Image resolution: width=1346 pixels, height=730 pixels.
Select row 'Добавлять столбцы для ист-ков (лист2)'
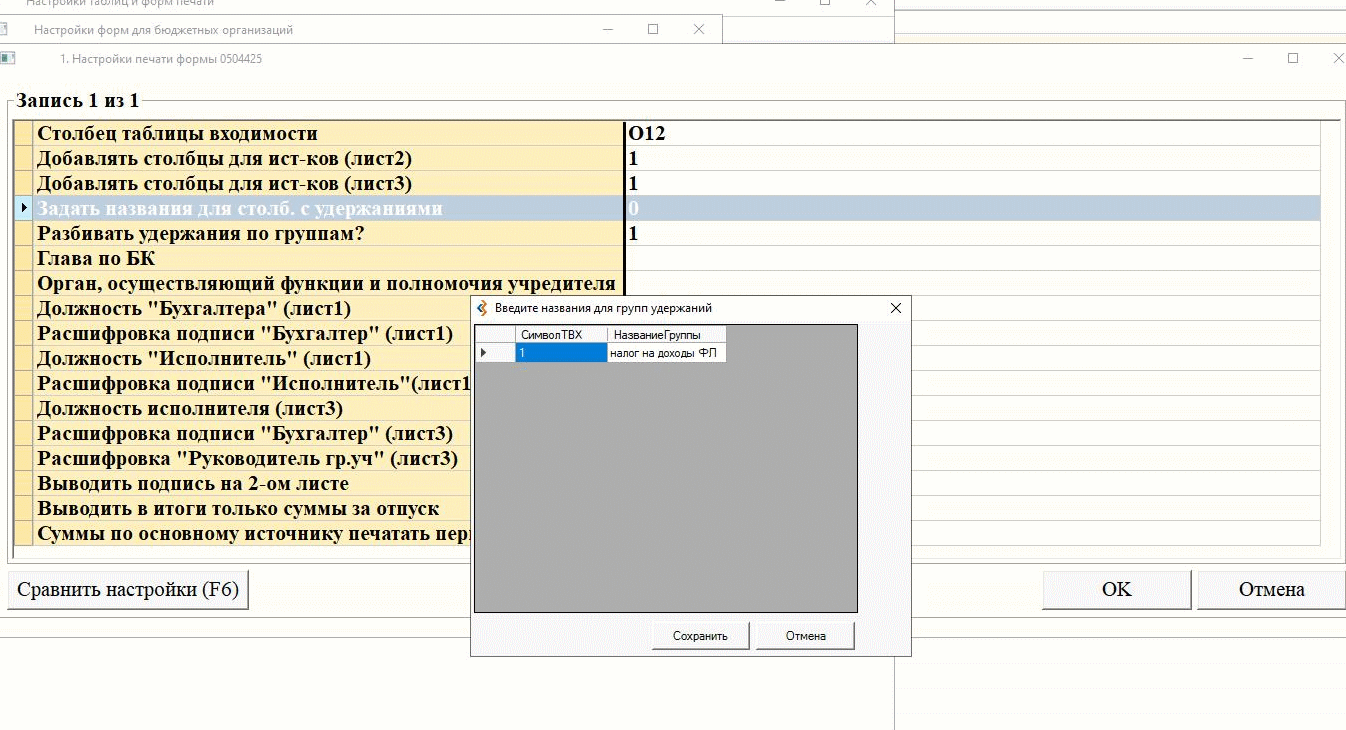click(328, 159)
